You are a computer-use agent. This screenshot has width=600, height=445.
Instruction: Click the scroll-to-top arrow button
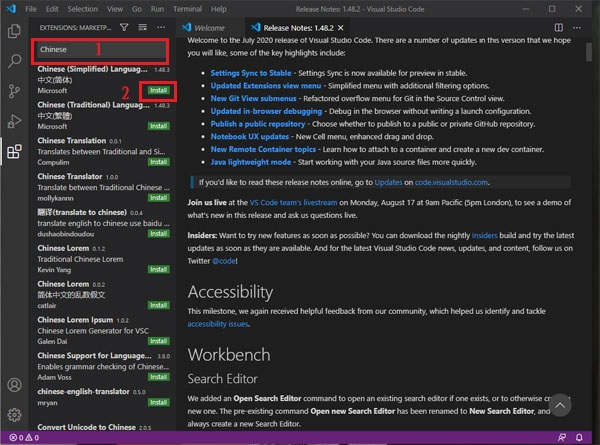pos(560,405)
